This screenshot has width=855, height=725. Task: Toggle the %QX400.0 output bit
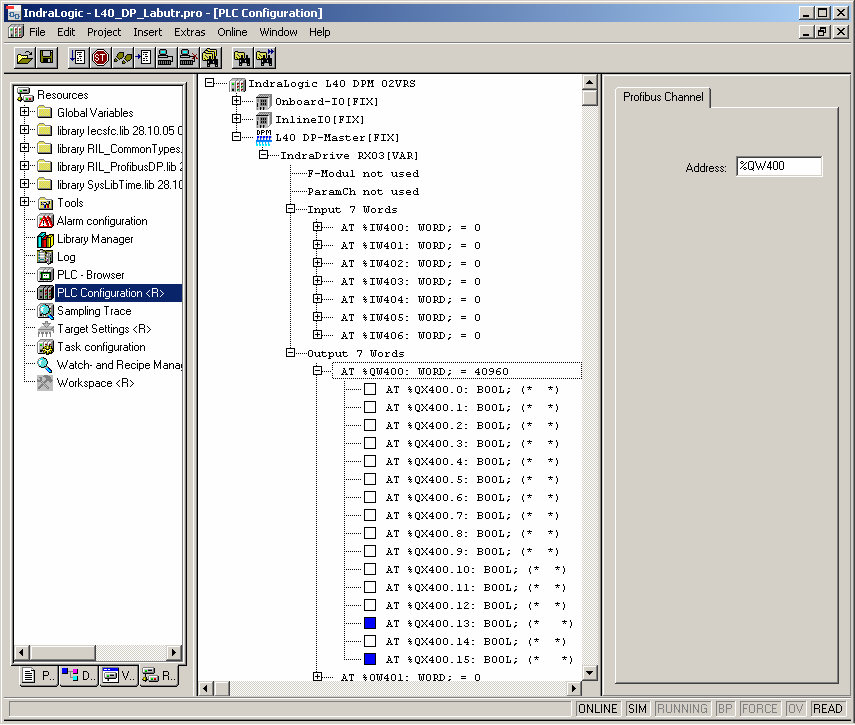[370, 389]
